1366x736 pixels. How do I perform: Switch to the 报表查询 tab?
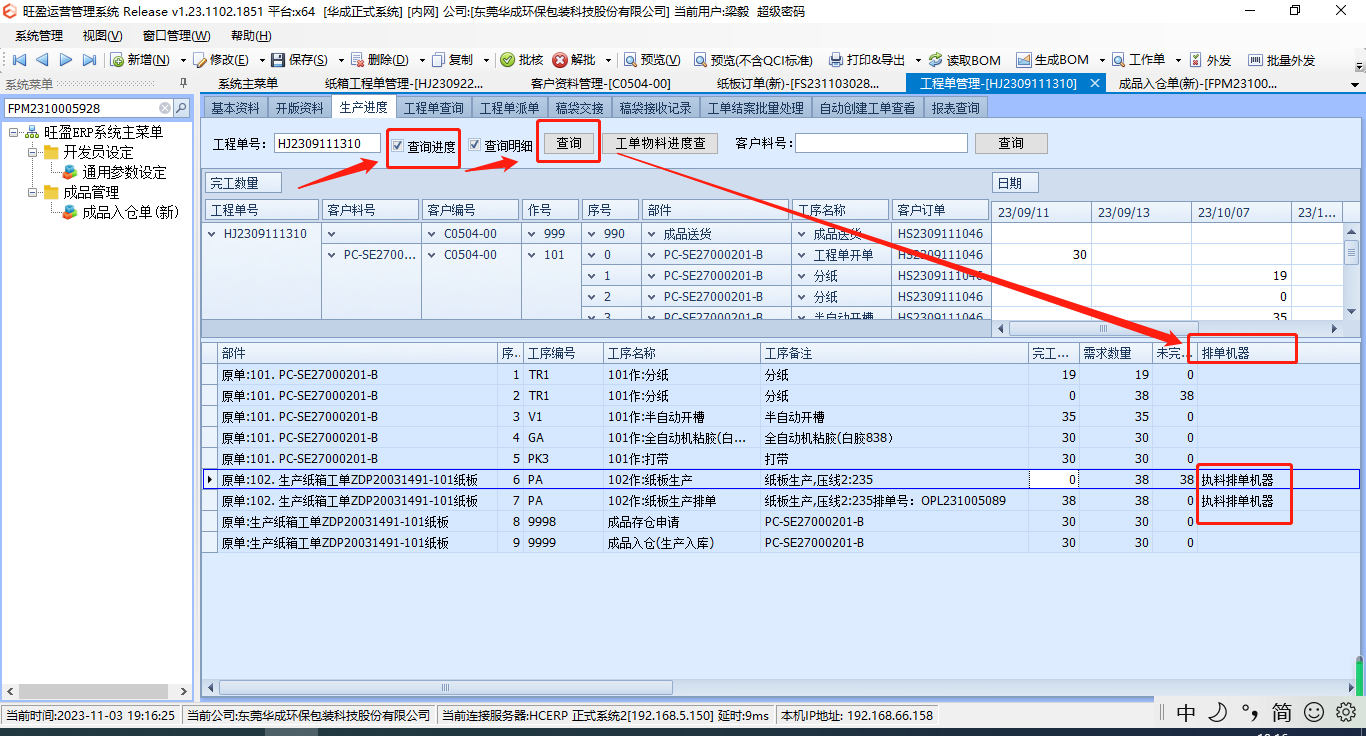(x=955, y=108)
